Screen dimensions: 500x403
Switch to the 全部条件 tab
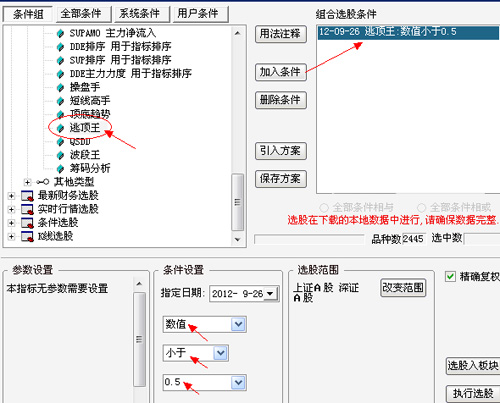click(x=81, y=14)
